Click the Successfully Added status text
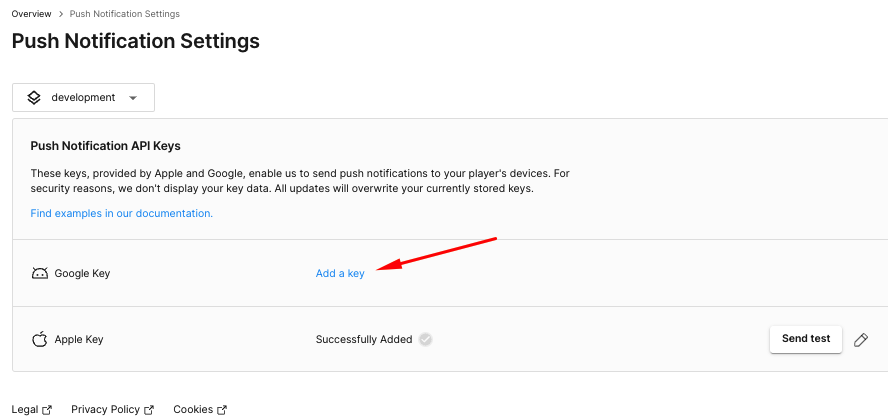The width and height of the screenshot is (888, 420). [364, 339]
